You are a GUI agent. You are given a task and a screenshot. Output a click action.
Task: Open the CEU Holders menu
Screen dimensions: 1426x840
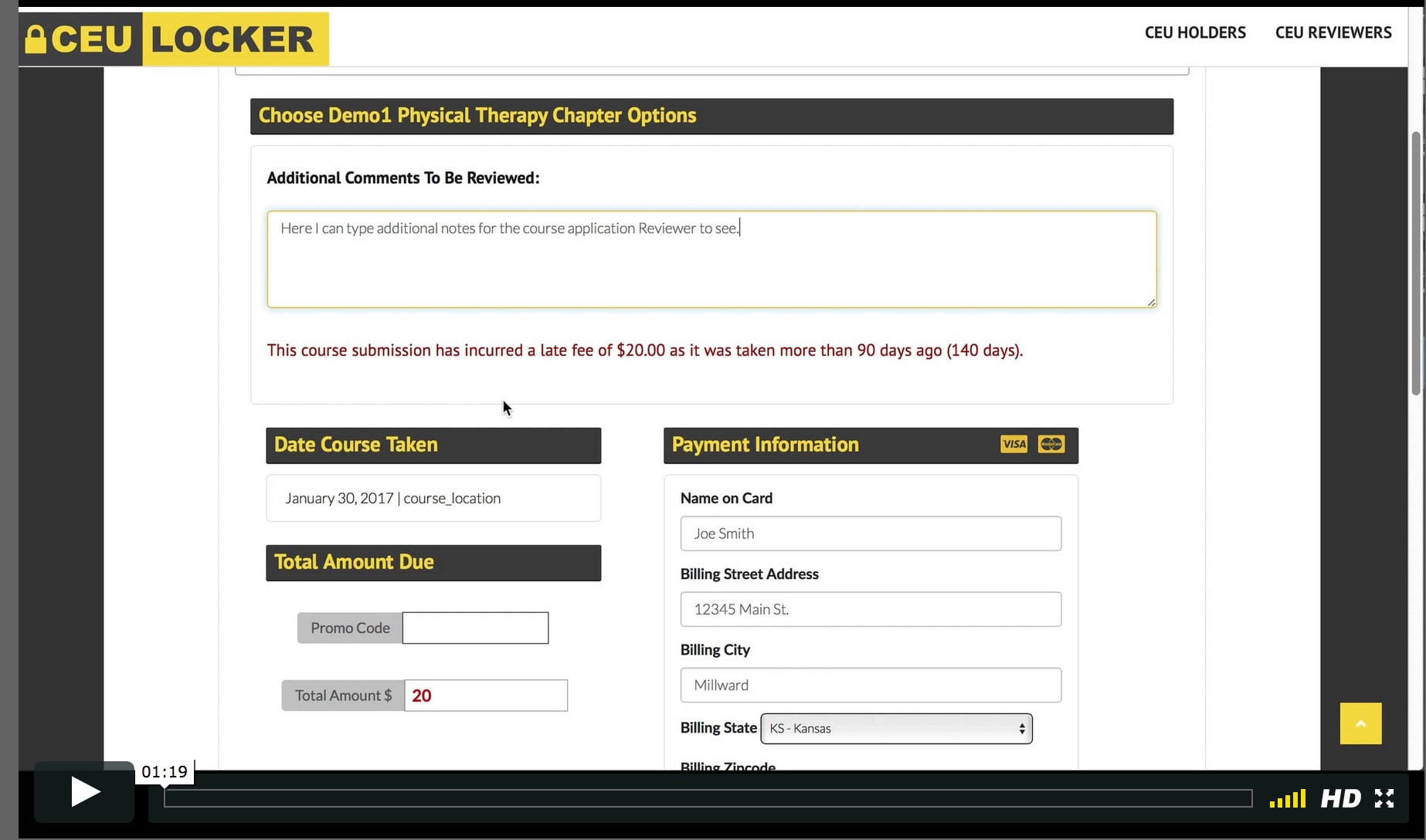click(x=1195, y=32)
